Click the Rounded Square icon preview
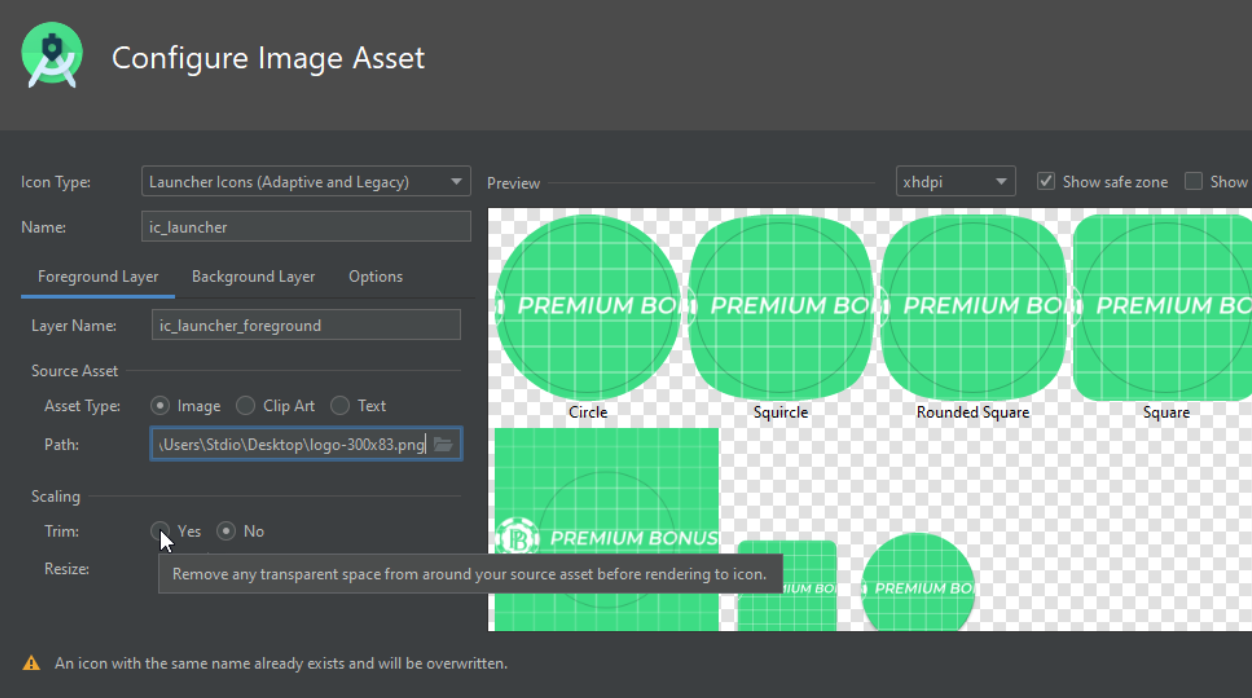1252x698 pixels. point(973,305)
